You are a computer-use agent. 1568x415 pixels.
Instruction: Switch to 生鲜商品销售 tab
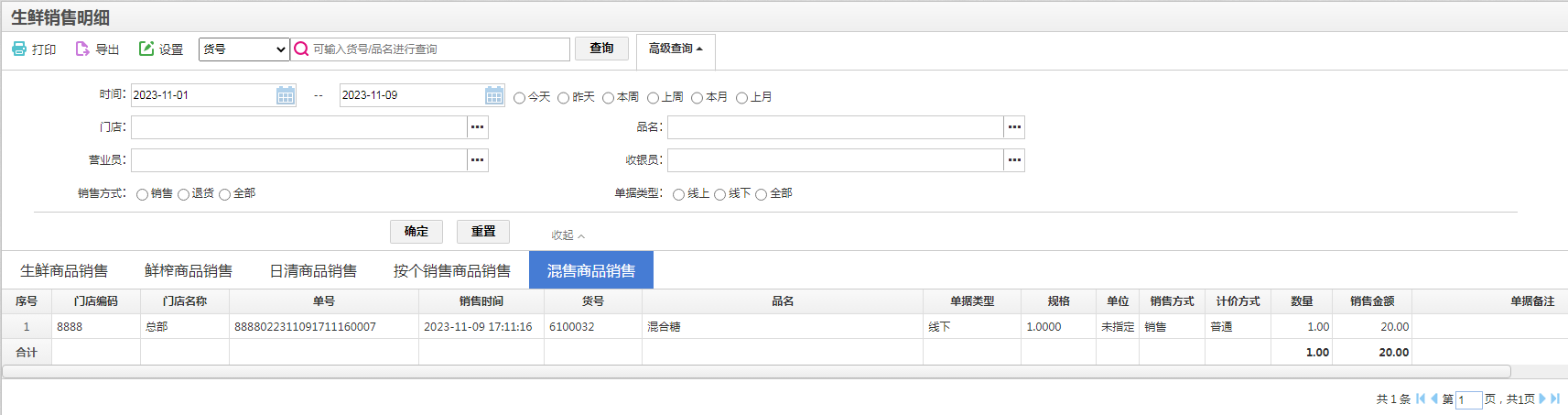coord(64,270)
